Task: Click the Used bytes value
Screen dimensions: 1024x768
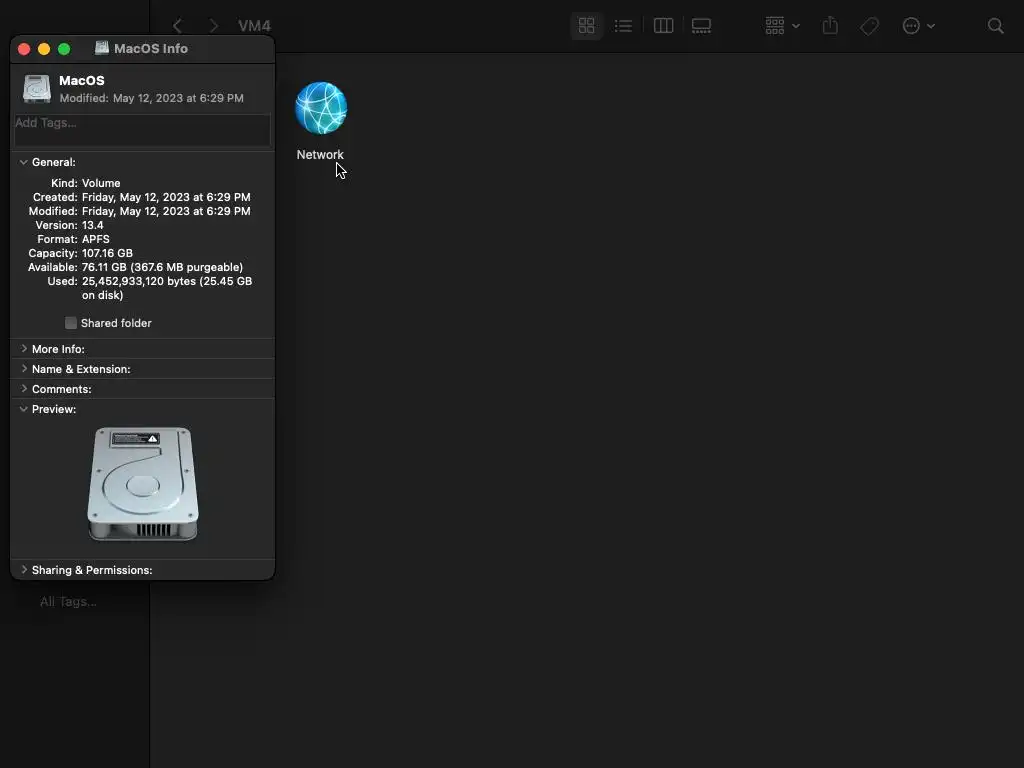Action: 167,288
